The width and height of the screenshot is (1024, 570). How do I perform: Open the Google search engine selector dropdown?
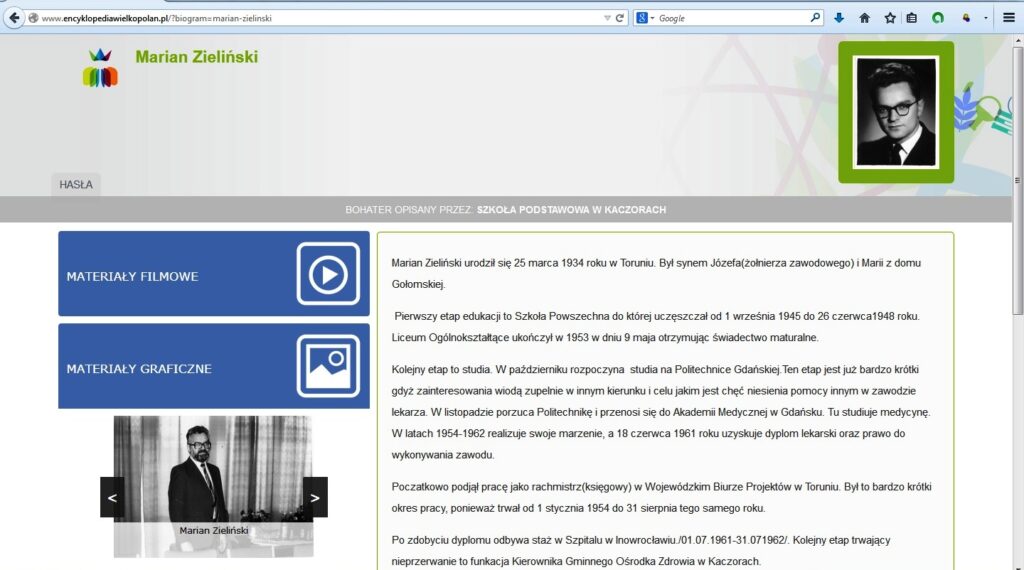(x=645, y=18)
